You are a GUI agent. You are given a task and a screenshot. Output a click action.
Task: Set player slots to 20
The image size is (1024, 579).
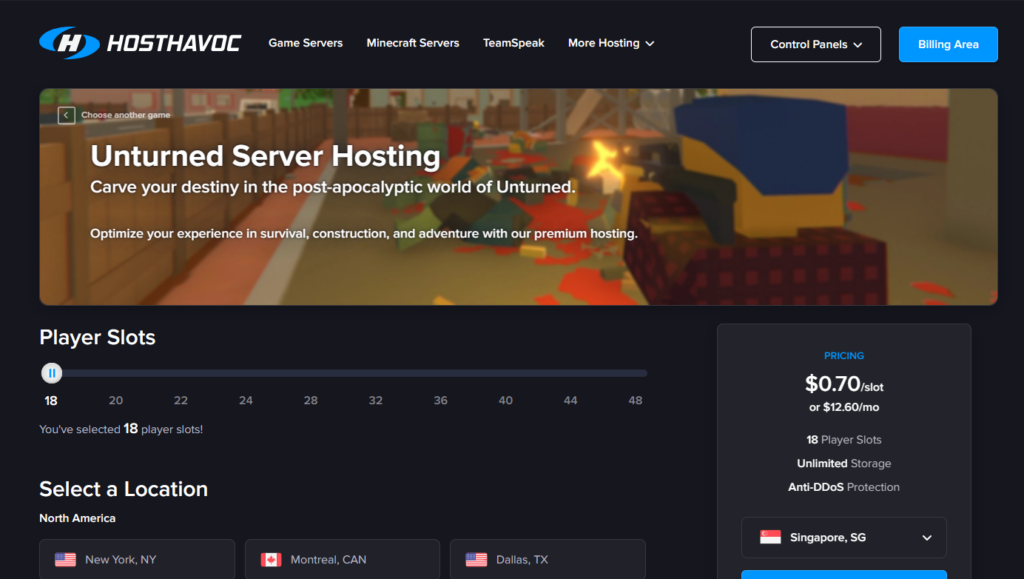tap(116, 400)
